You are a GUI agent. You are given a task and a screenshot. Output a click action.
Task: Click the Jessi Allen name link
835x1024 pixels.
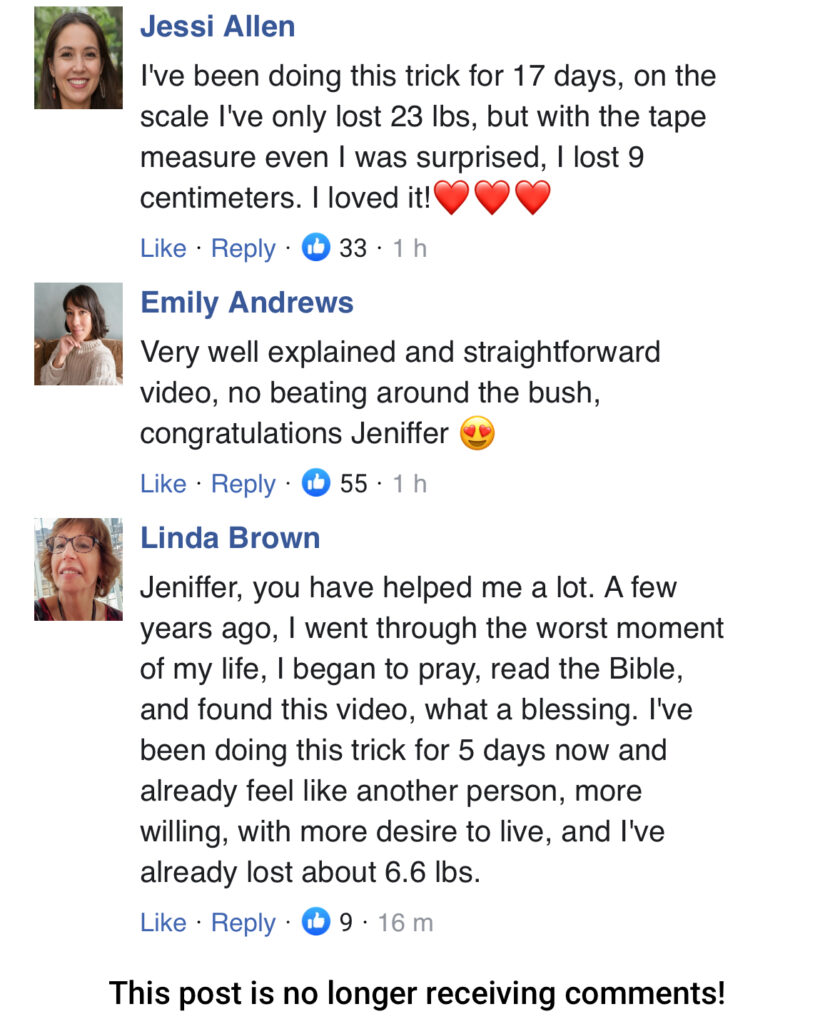[217, 26]
